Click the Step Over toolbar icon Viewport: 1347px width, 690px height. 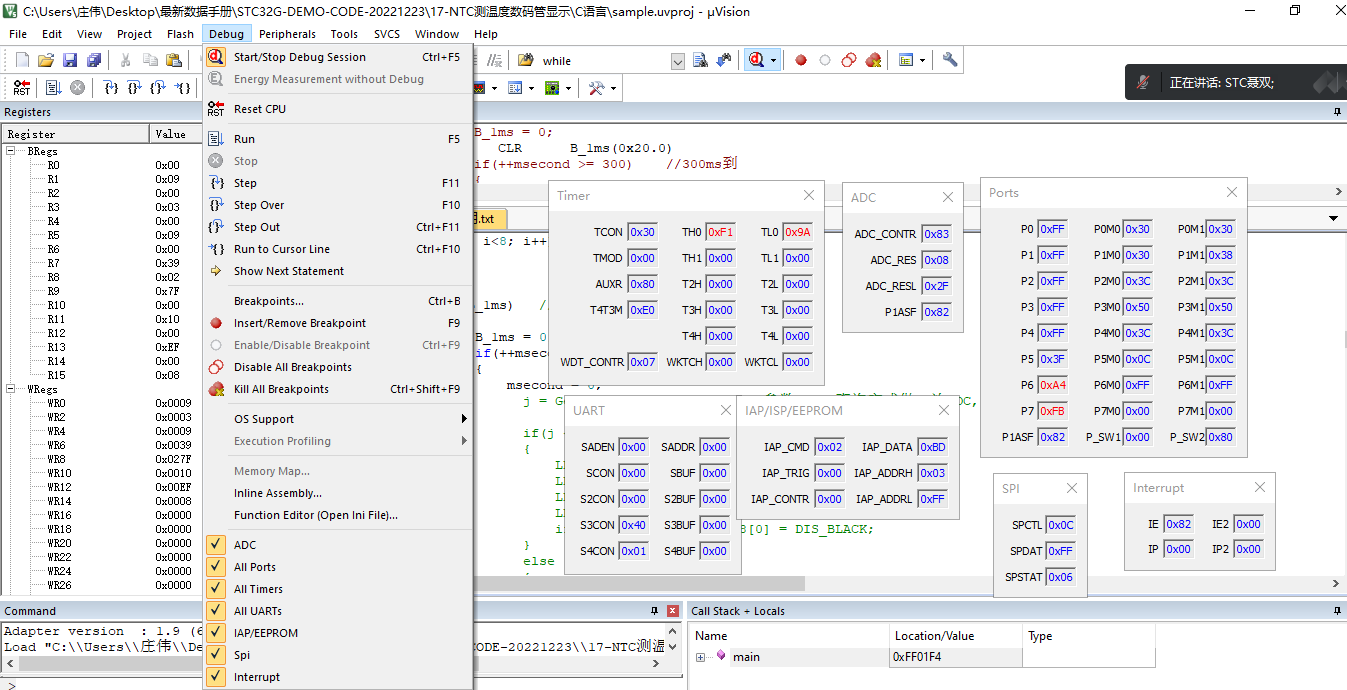[x=135, y=88]
